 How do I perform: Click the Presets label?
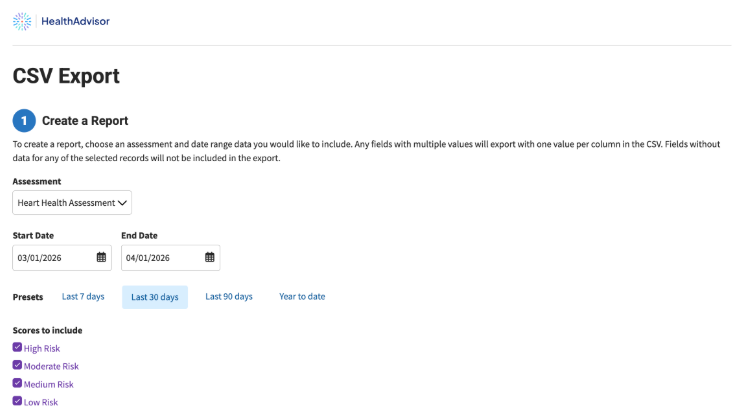(x=28, y=297)
